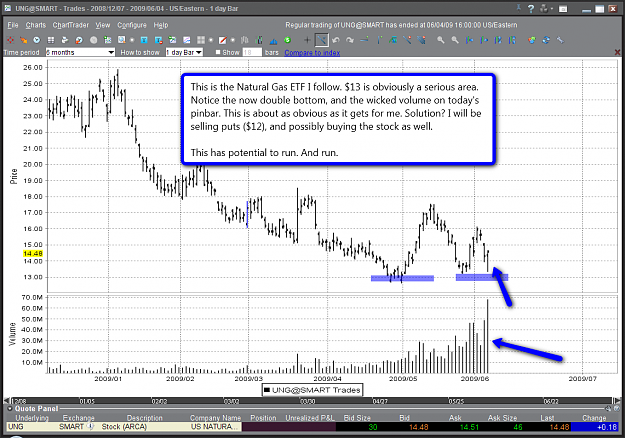Screen dimensions: 625x438
Task: Click the number of bars input field
Action: pyautogui.click(x=252, y=52)
